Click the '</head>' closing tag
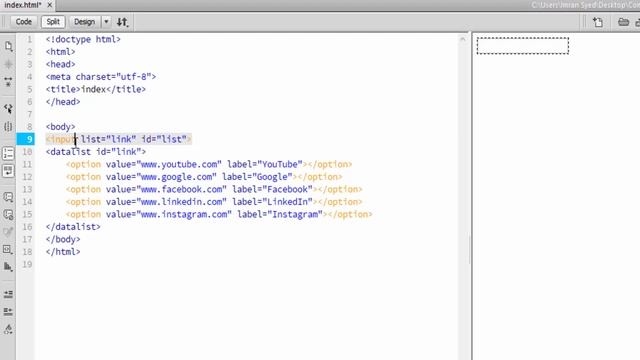The width and height of the screenshot is (640, 360). click(x=63, y=102)
